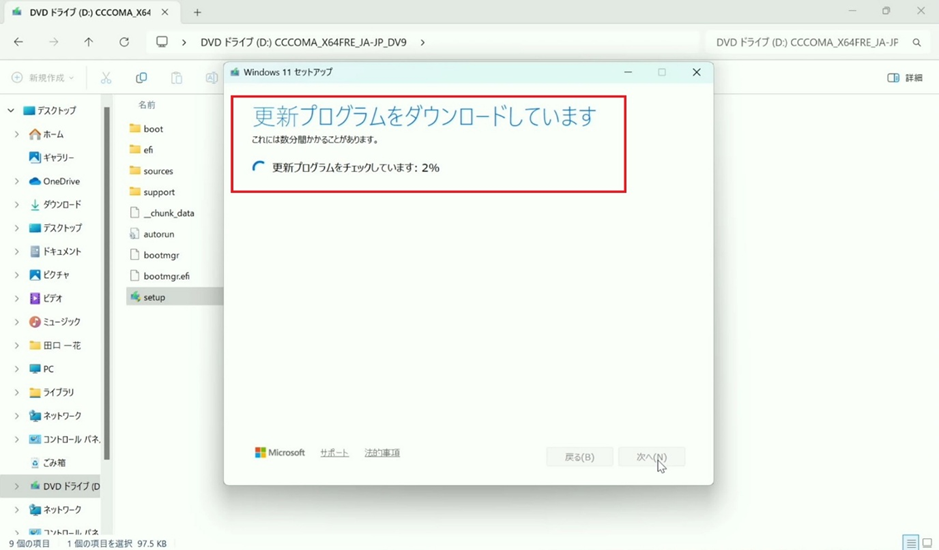Click the 法的事項 link in setup dialog

click(x=382, y=453)
